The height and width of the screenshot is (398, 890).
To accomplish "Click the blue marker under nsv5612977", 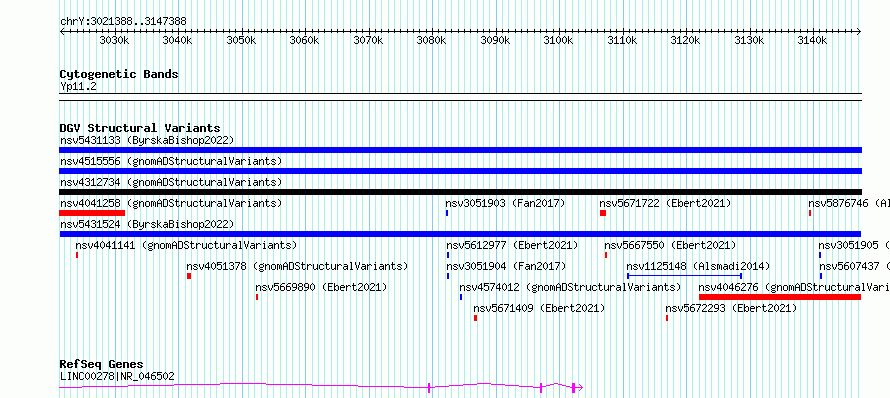I will pyautogui.click(x=448, y=255).
